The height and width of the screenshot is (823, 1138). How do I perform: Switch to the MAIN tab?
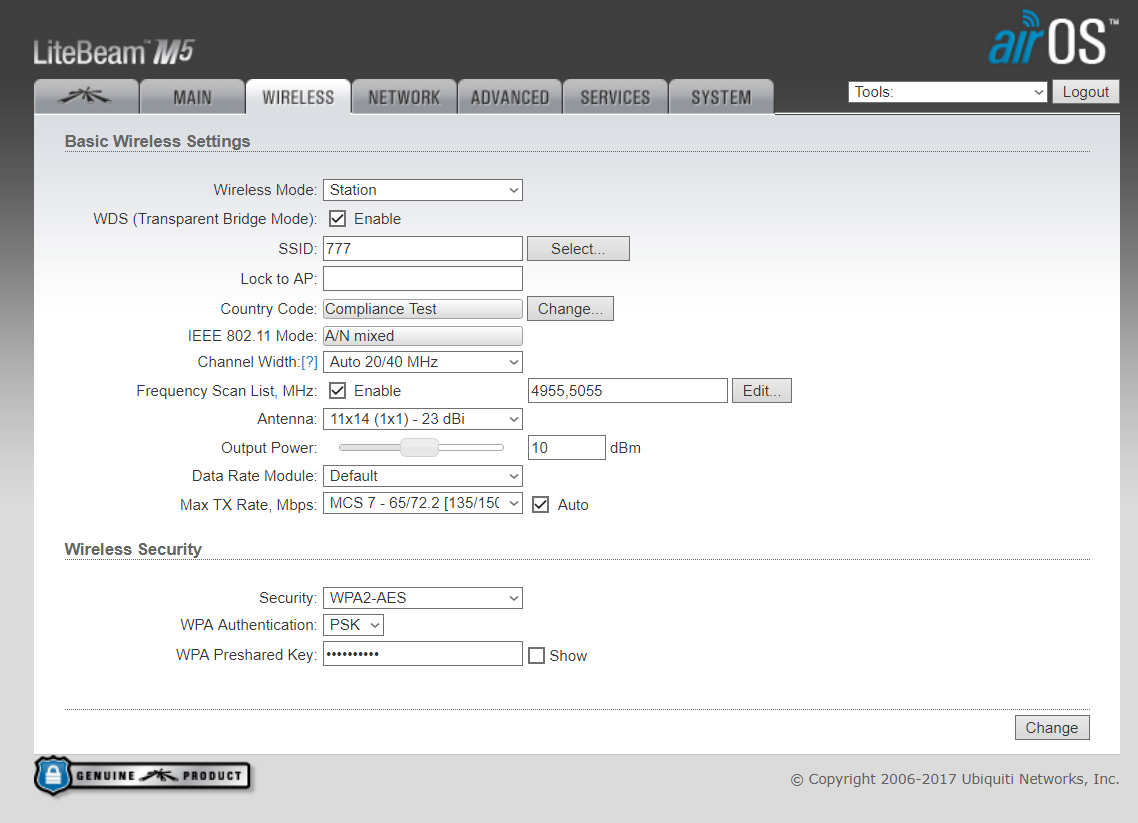pyautogui.click(x=192, y=97)
